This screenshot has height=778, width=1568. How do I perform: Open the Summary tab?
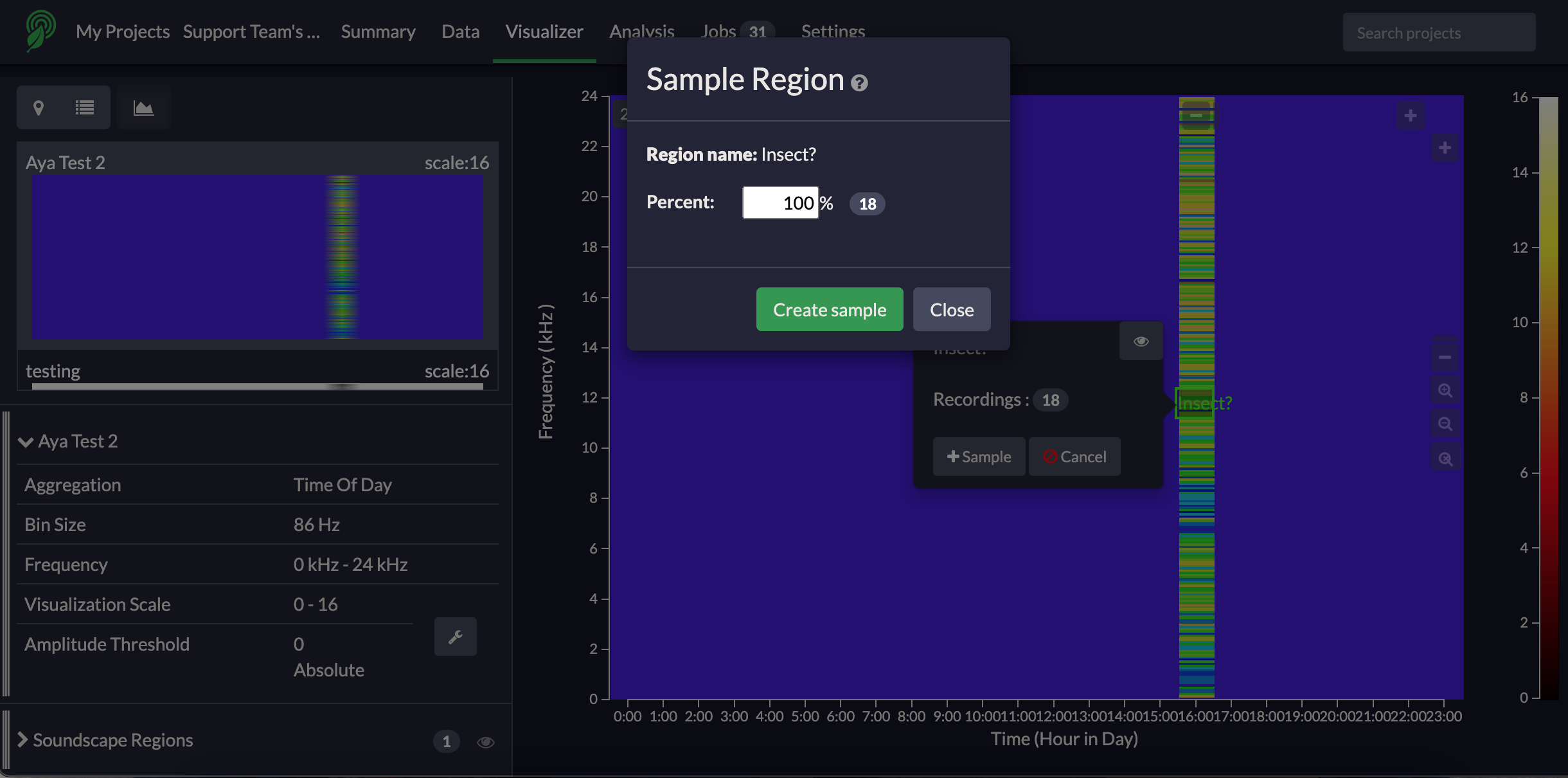pos(378,32)
